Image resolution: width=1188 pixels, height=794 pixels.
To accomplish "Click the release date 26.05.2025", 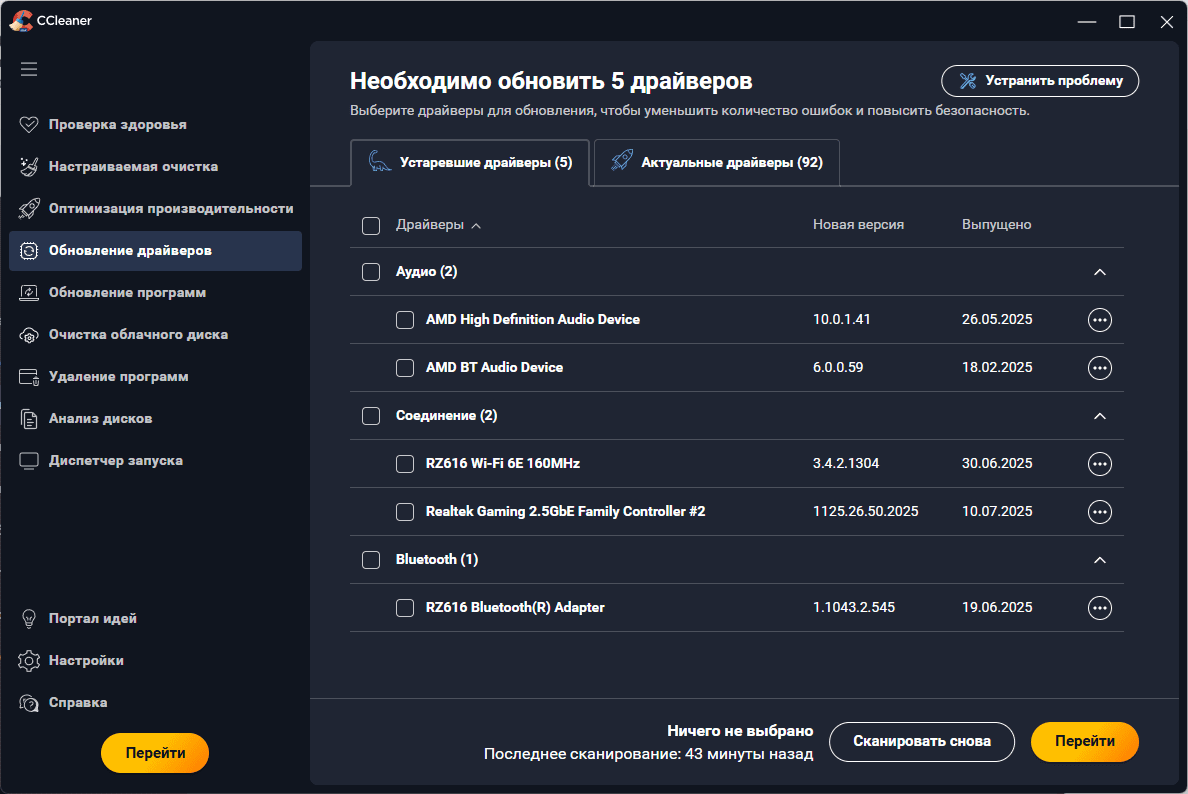I will [997, 320].
